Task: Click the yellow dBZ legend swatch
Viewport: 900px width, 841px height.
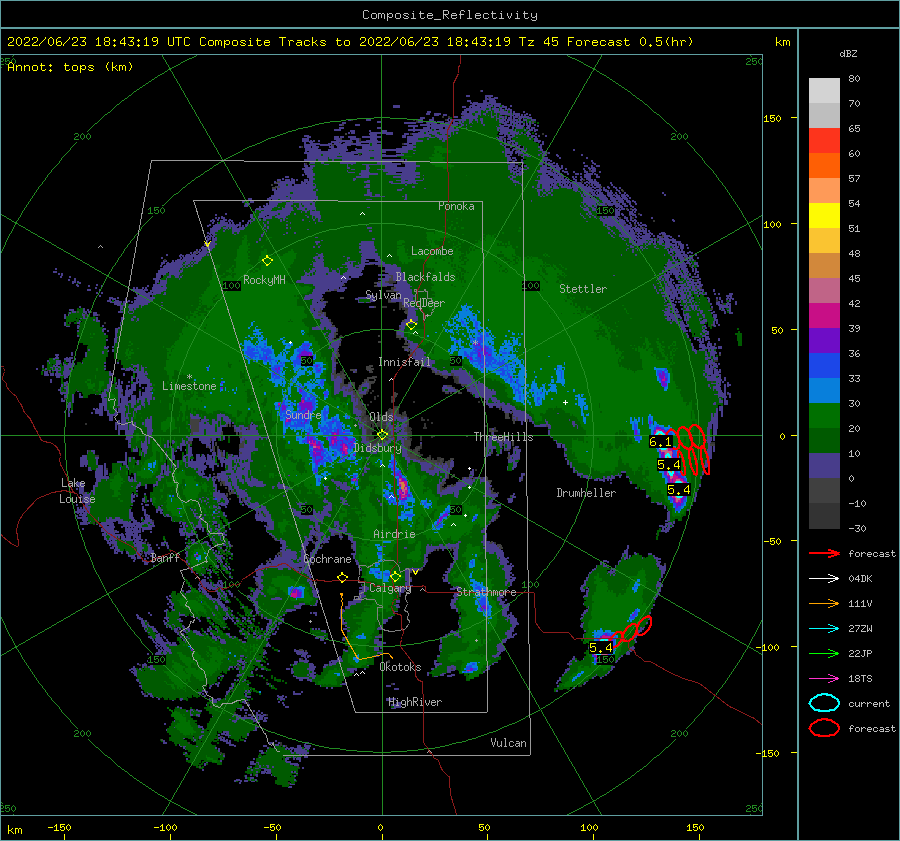Action: tap(824, 216)
